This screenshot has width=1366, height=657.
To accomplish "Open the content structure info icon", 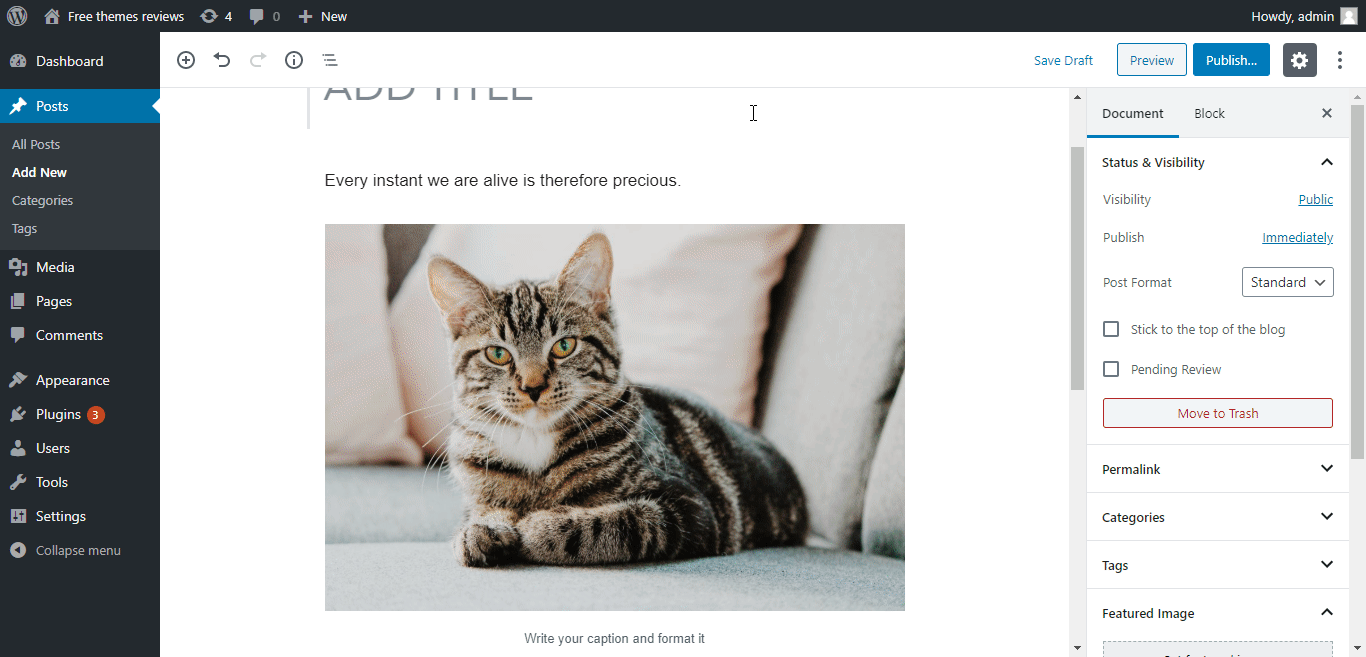I will 294,60.
